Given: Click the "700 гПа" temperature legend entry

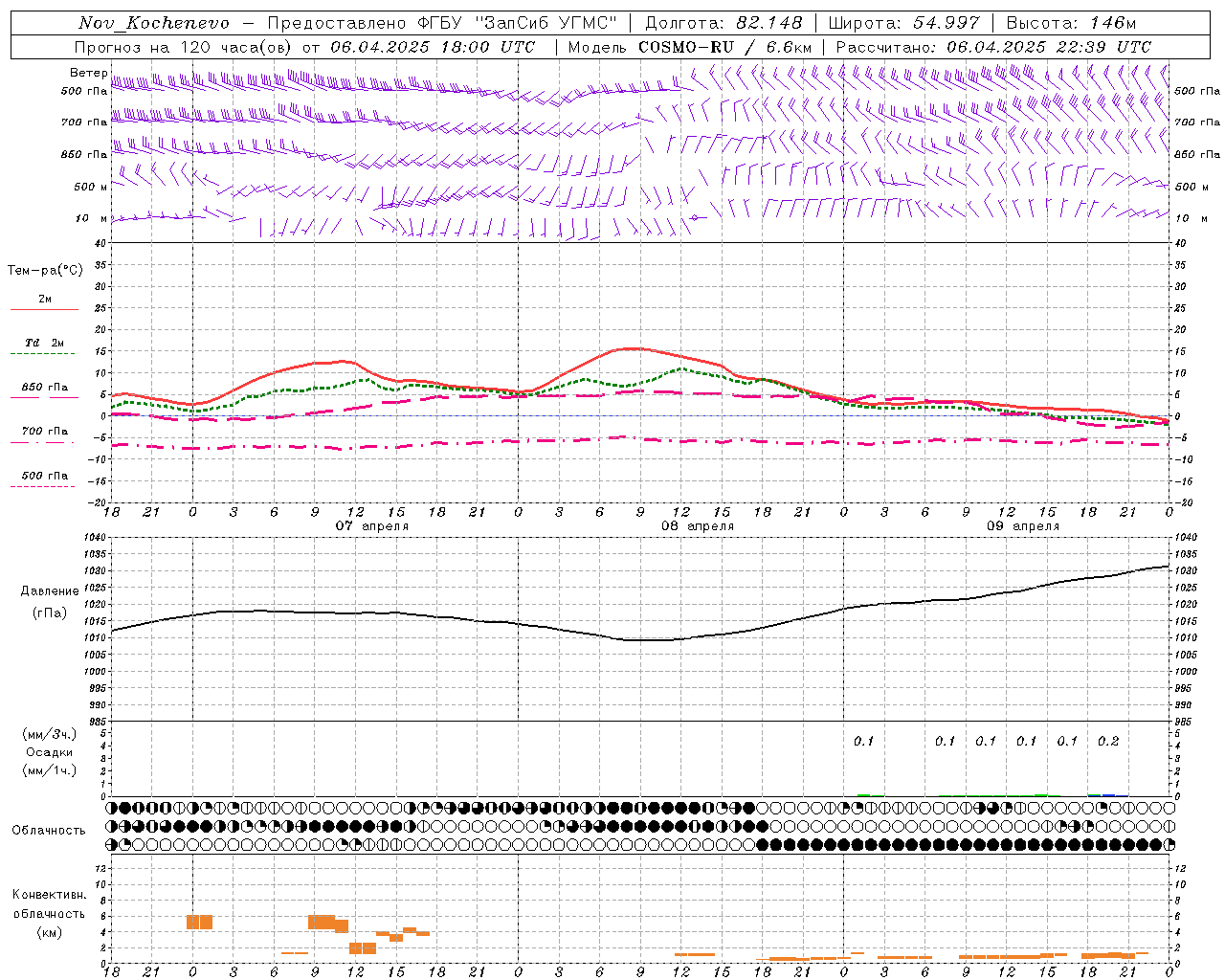Looking at the screenshot, I should 45,431.
